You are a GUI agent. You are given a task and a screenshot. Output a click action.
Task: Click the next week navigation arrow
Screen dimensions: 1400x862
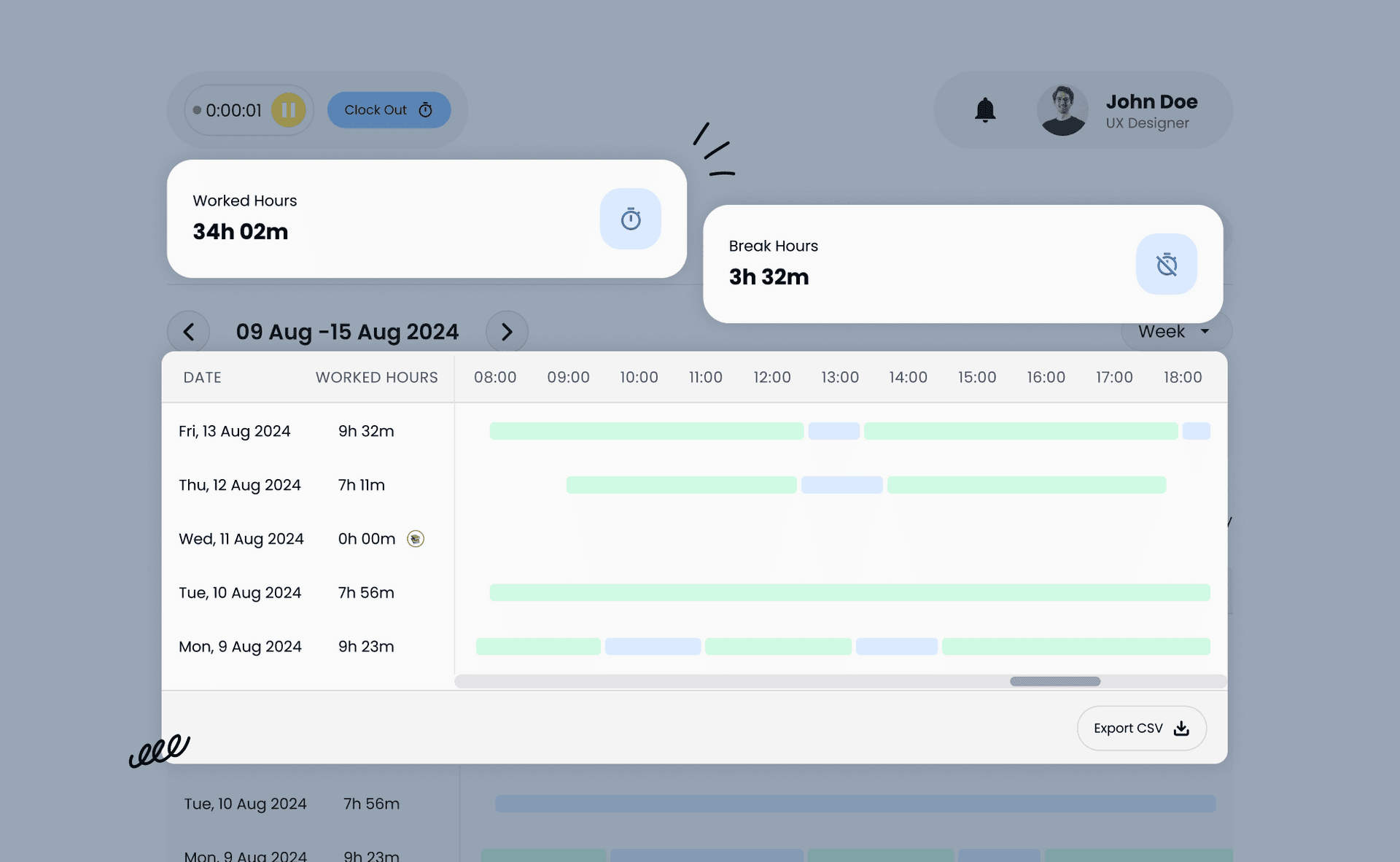505,331
